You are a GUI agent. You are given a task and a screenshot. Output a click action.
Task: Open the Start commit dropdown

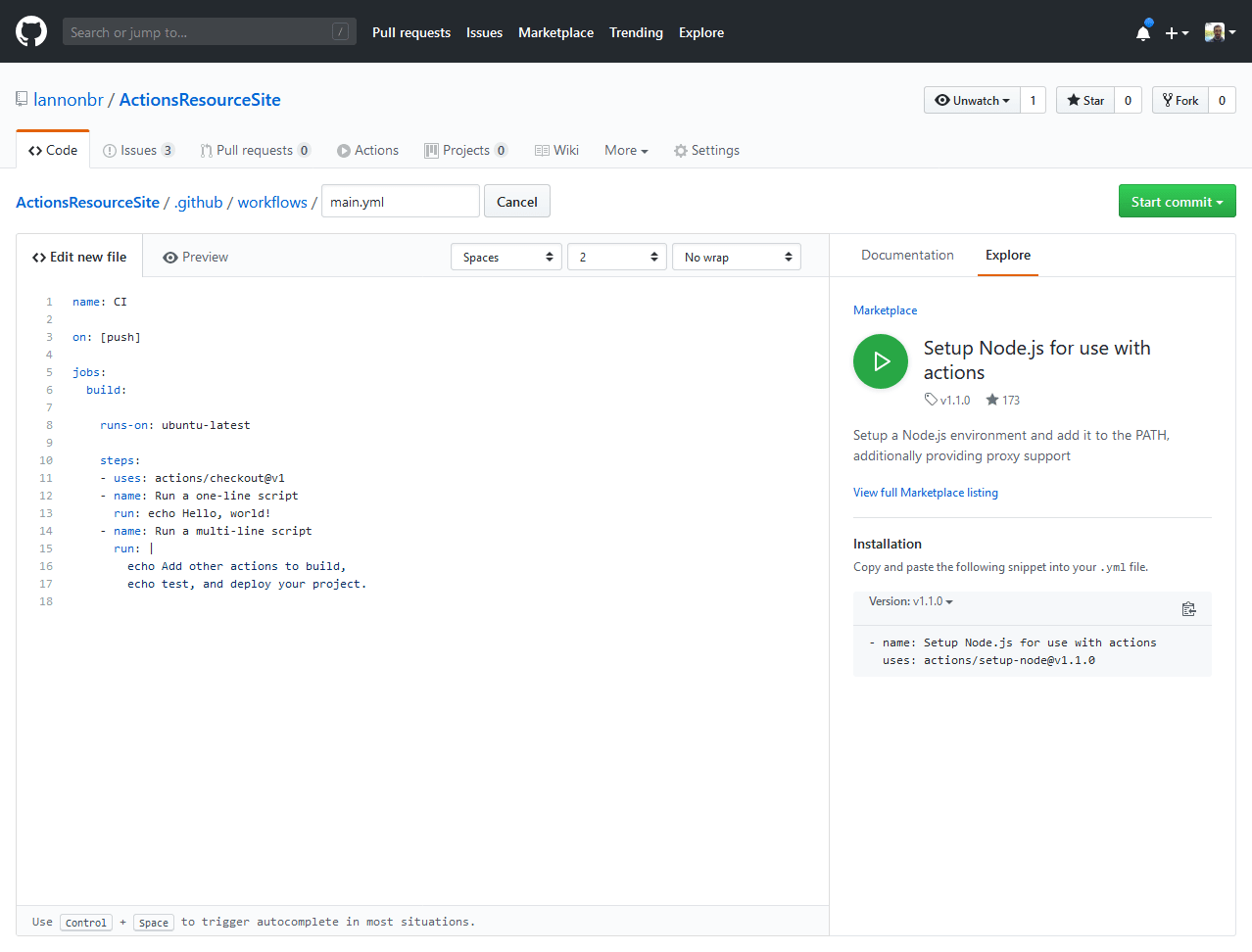tap(1177, 201)
